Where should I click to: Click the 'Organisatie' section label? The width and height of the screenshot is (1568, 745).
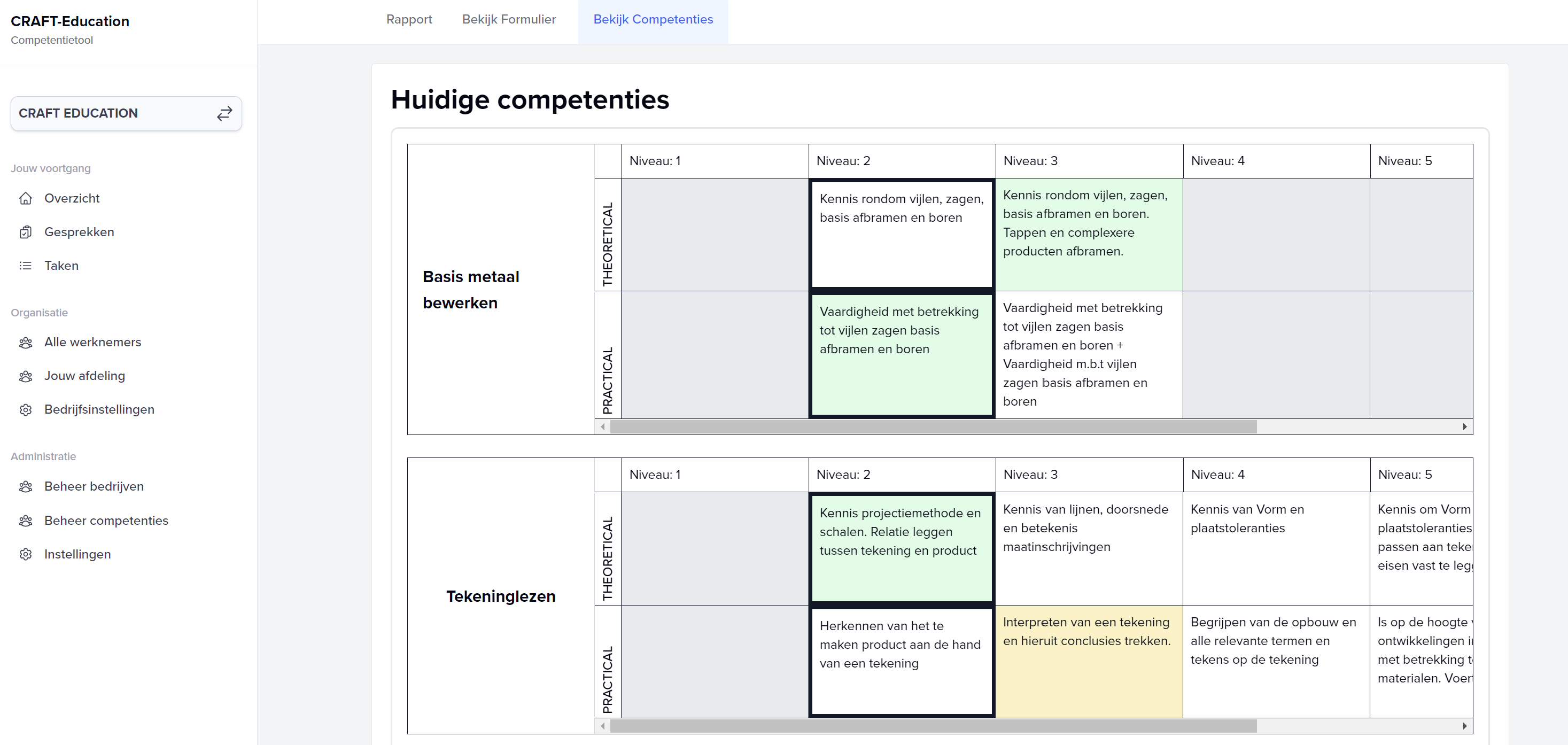pos(39,313)
